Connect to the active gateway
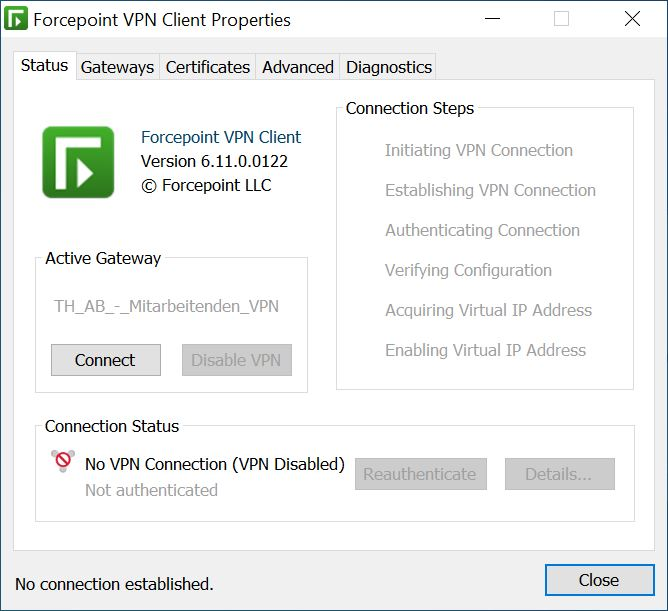This screenshot has width=668, height=611. tap(106, 360)
